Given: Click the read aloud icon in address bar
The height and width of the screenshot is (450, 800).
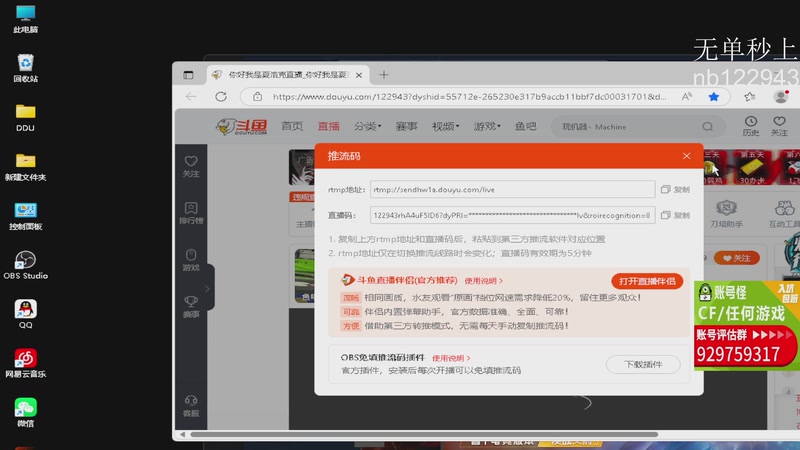Looking at the screenshot, I should pyautogui.click(x=687, y=96).
